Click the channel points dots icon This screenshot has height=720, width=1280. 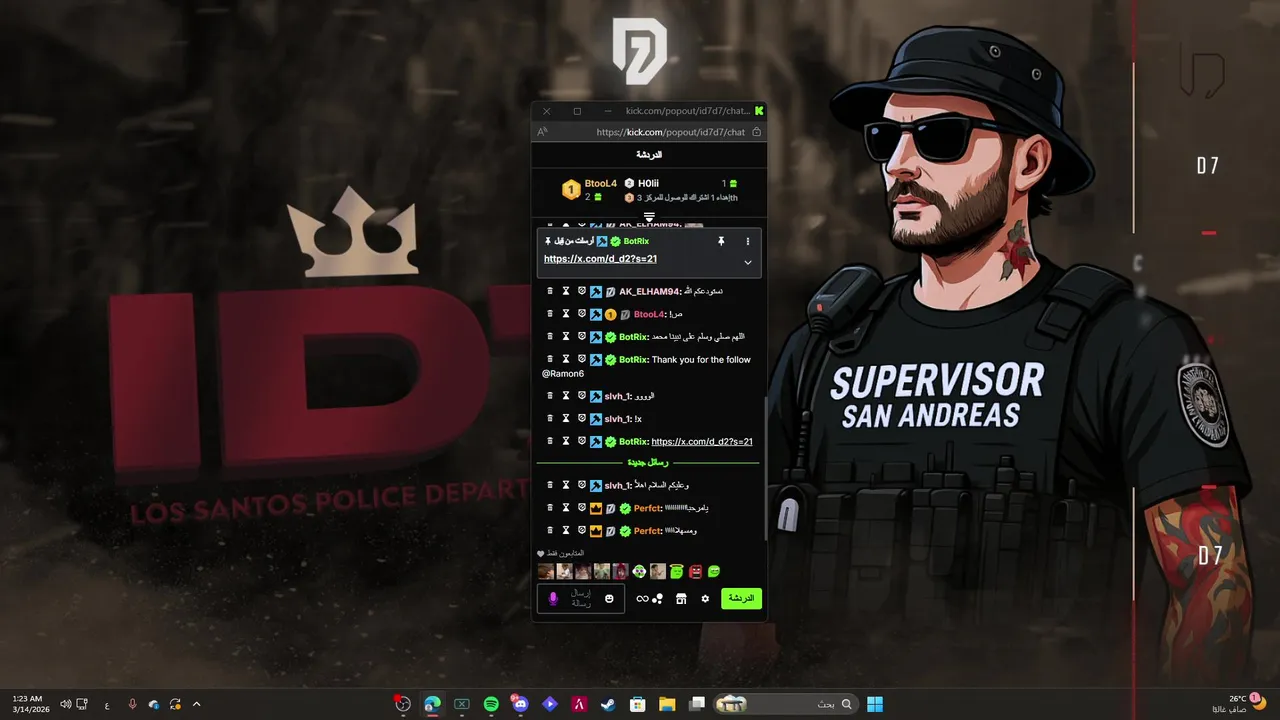657,598
